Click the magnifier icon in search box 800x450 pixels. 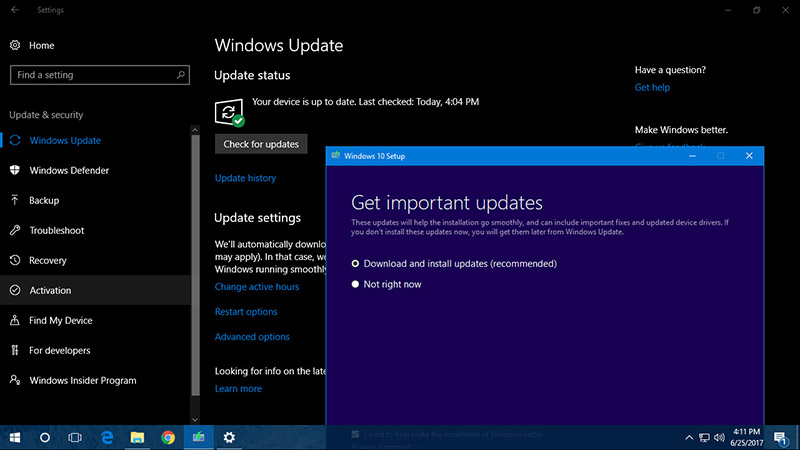180,75
